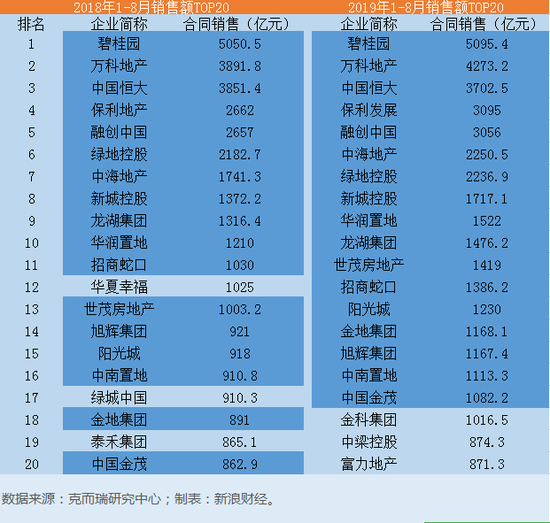
Task: Click company name 富力地产
Action: point(369,464)
